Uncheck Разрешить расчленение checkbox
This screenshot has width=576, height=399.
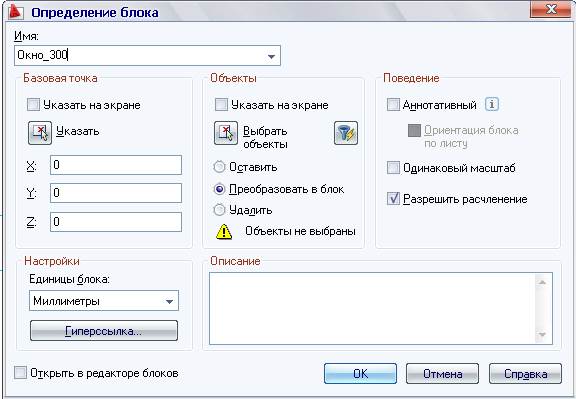(x=393, y=198)
